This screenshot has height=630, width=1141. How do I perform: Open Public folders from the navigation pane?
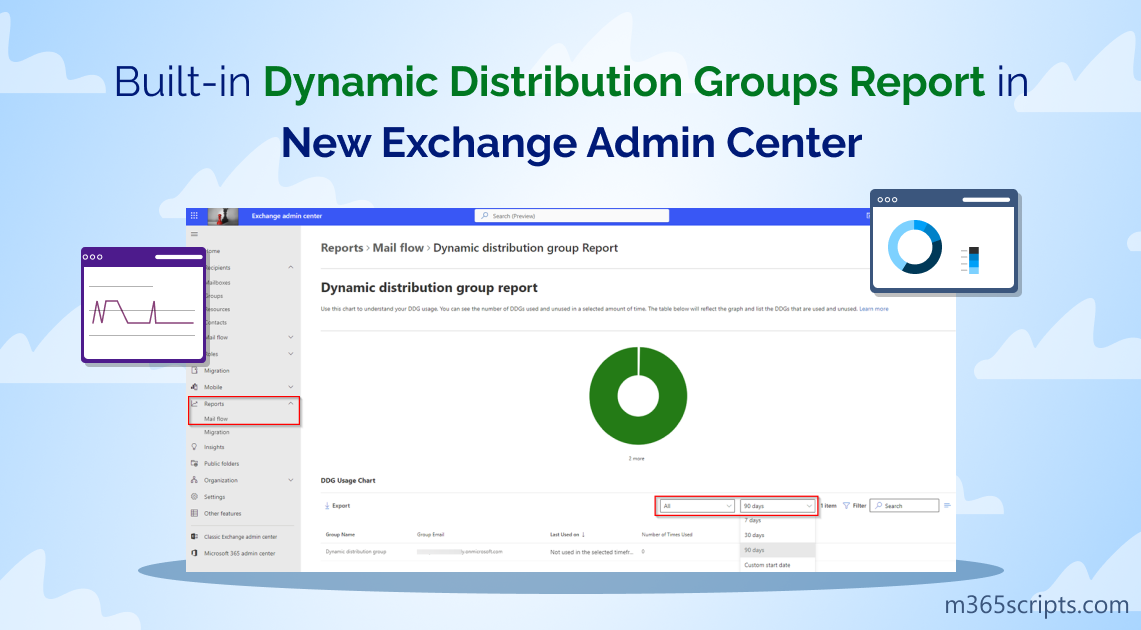click(x=220, y=464)
